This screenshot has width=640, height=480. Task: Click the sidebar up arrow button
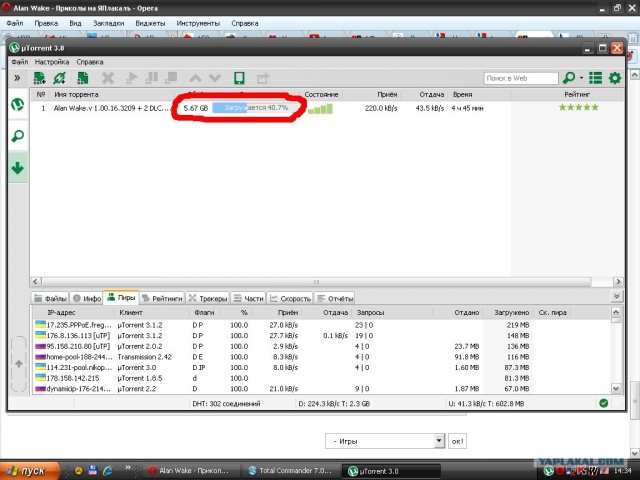pyautogui.click(x=19, y=363)
